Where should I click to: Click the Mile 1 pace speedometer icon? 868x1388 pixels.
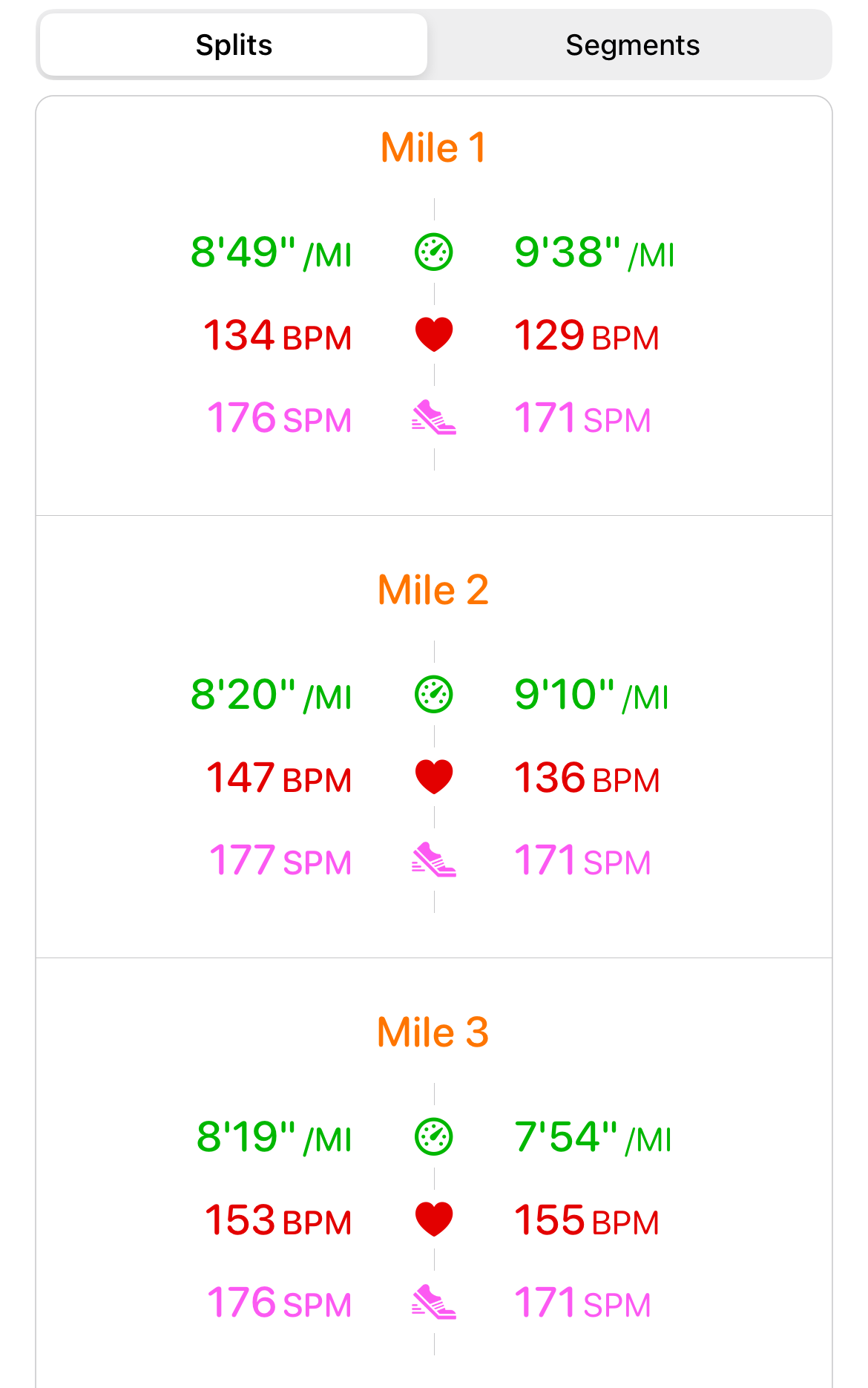[434, 252]
